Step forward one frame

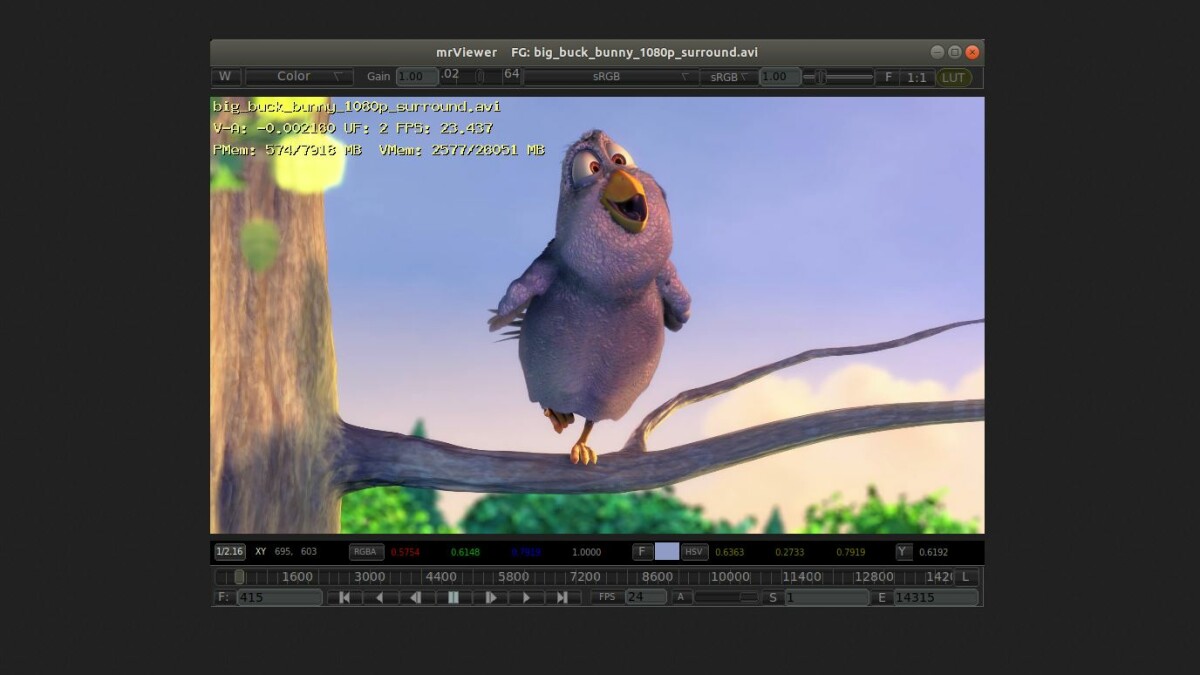(x=490, y=597)
